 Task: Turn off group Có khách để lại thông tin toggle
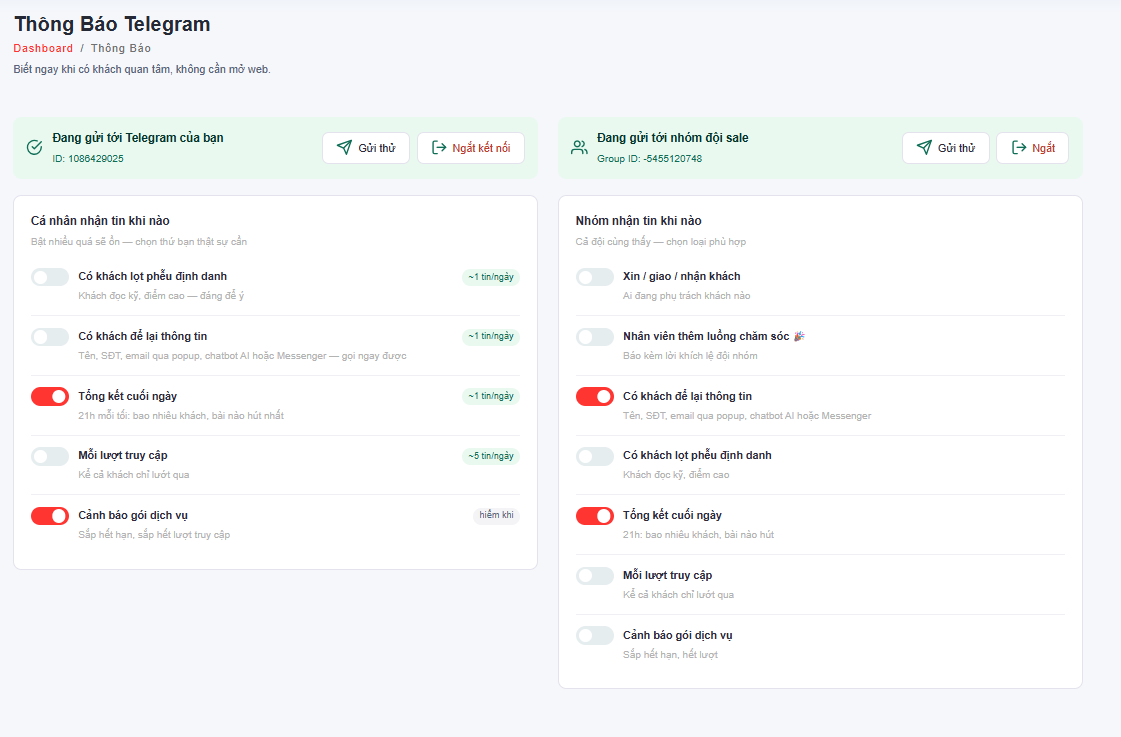click(595, 397)
